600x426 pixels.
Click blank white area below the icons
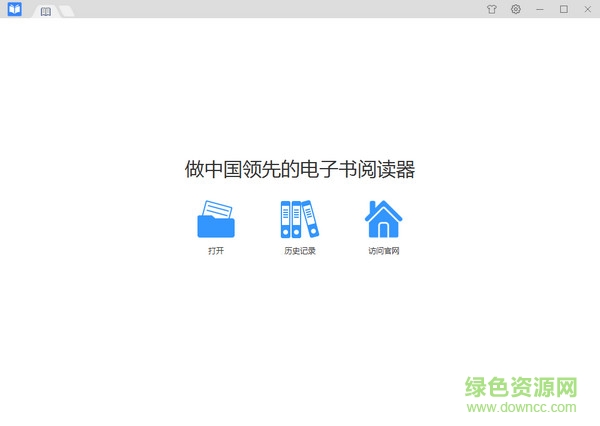[x=300, y=330]
